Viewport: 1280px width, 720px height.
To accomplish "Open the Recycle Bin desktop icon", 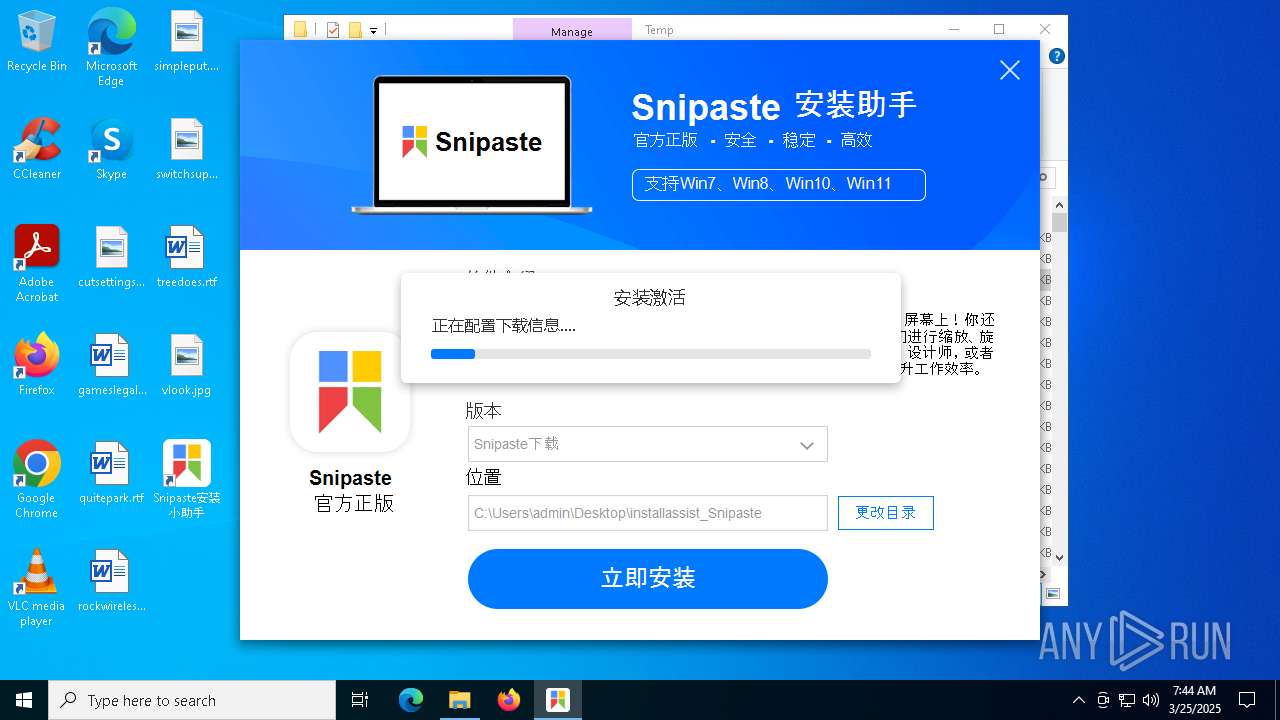I will pyautogui.click(x=37, y=42).
